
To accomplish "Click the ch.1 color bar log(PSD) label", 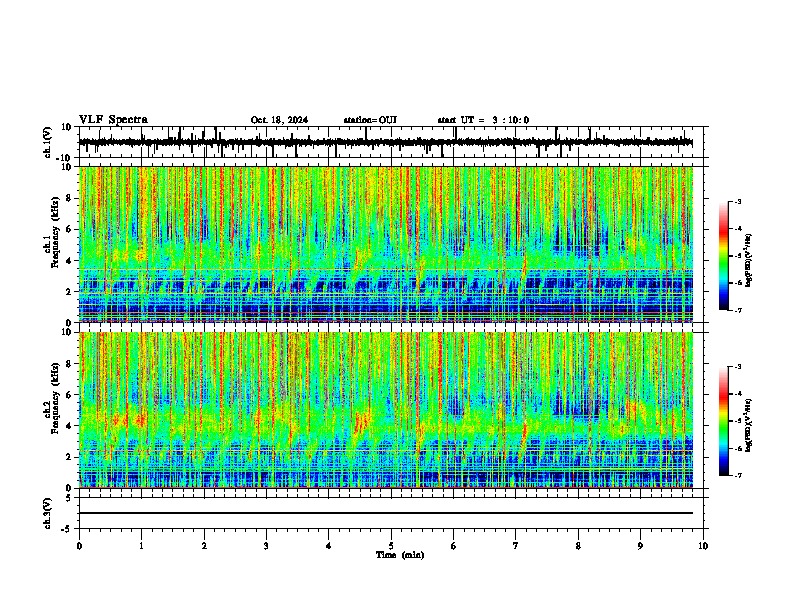I will coord(749,260).
